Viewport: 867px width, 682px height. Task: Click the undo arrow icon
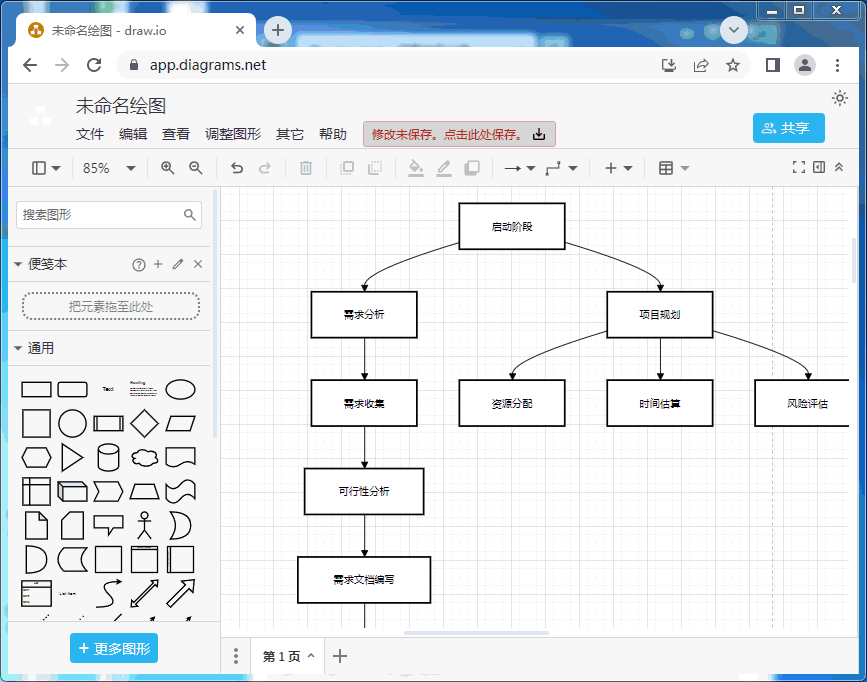[x=237, y=168]
